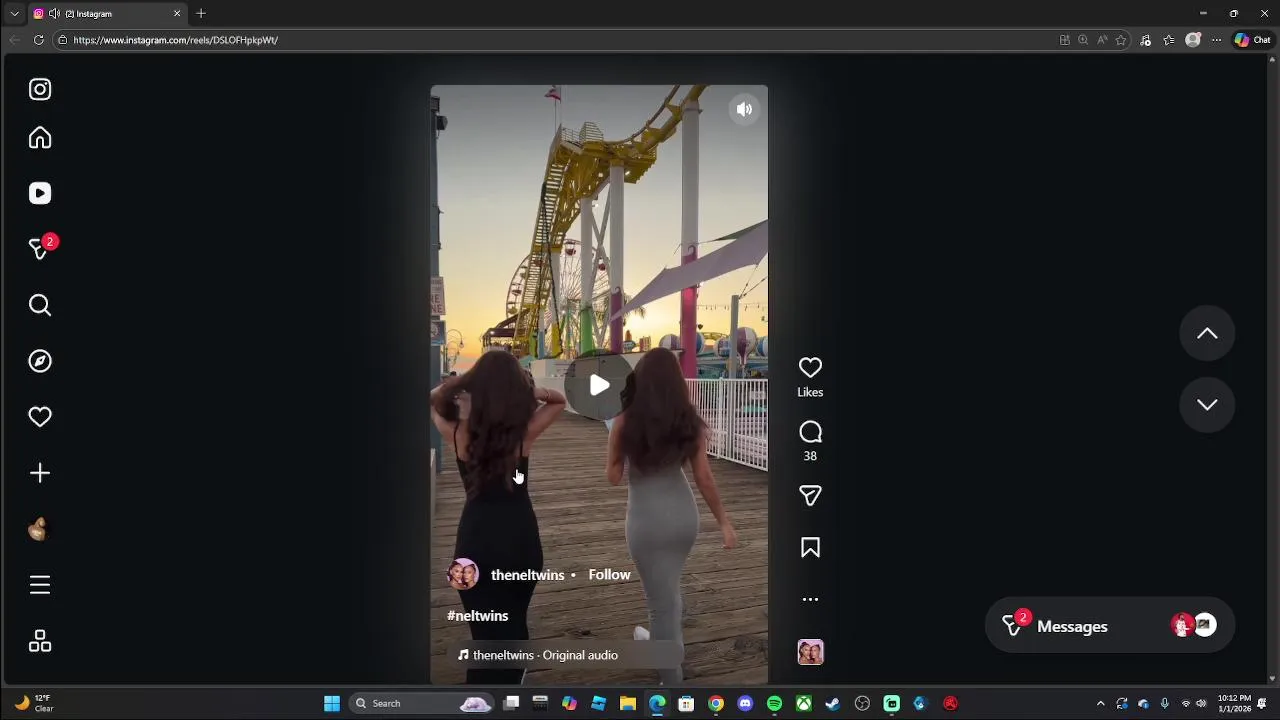The image size is (1280, 720).
Task: Open the Also from Meta grid icon
Action: tap(40, 641)
